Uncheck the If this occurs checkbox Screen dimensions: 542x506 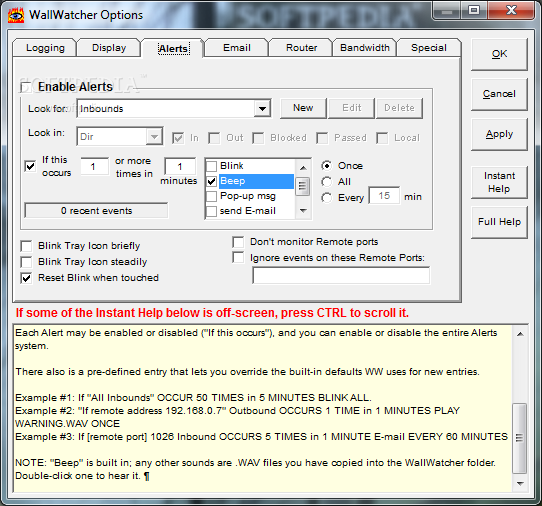[x=30, y=166]
